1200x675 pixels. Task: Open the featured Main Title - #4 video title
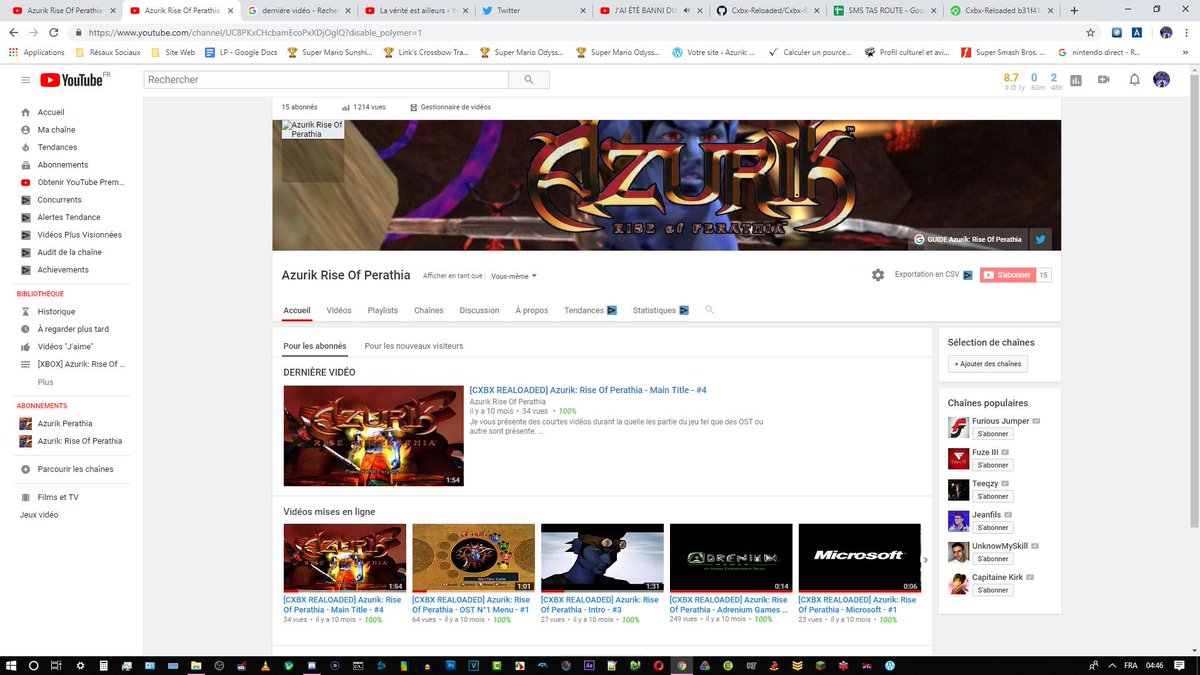coord(588,390)
